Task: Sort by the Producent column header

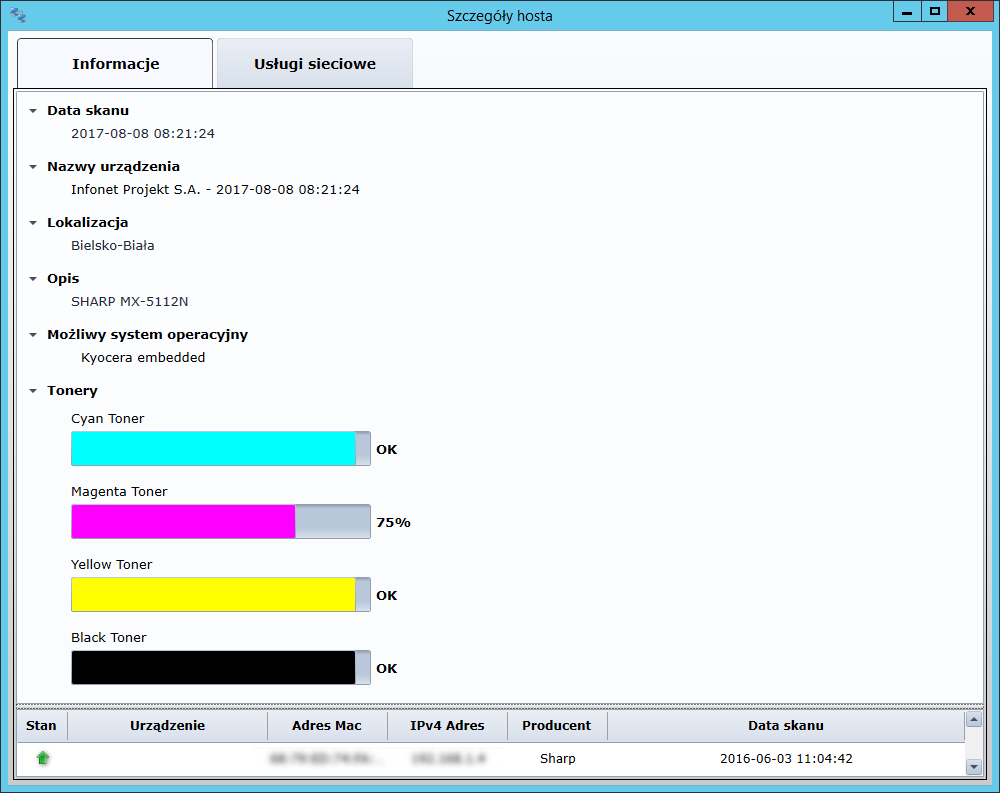Action: click(557, 726)
